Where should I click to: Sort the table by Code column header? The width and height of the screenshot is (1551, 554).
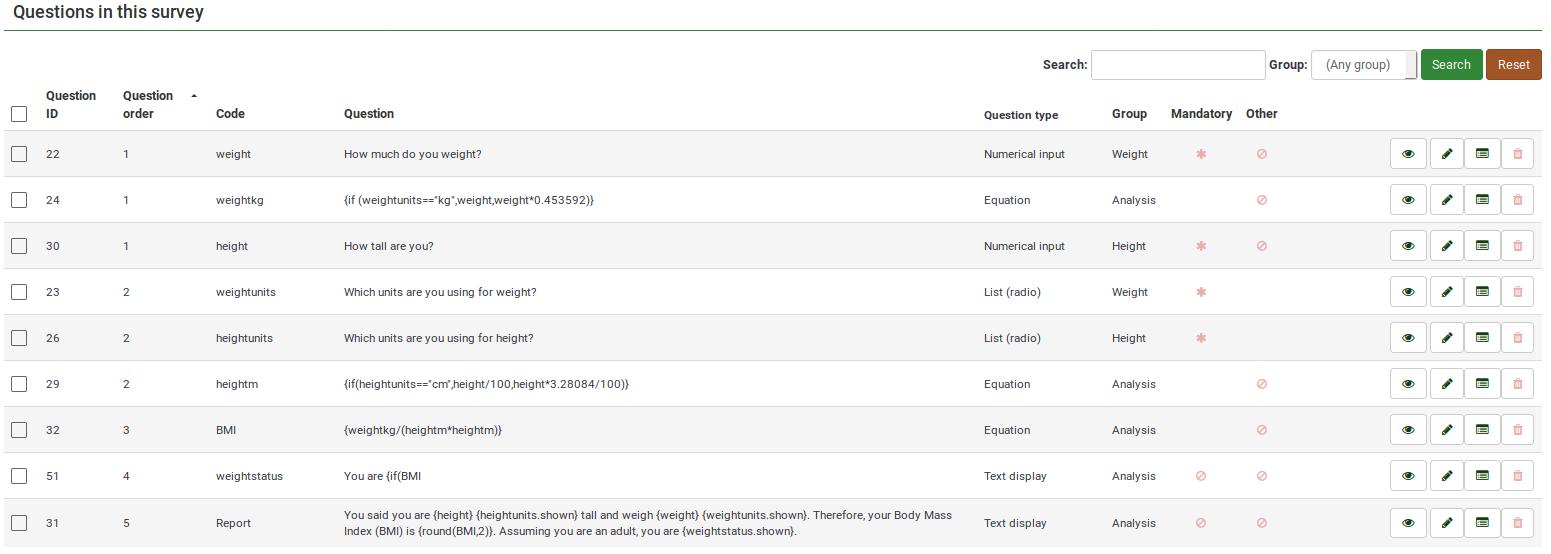tap(230, 114)
